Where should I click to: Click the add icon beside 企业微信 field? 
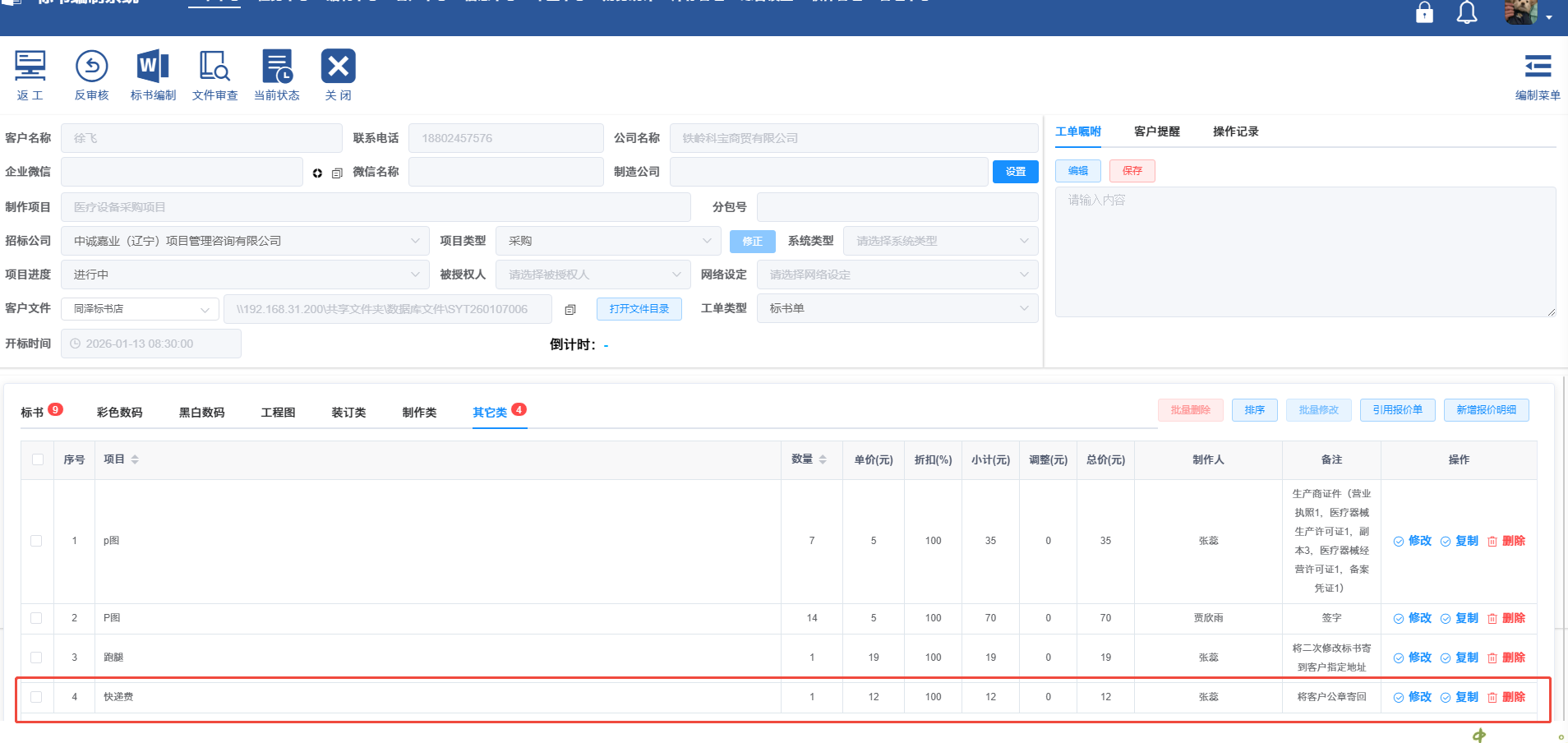[317, 173]
